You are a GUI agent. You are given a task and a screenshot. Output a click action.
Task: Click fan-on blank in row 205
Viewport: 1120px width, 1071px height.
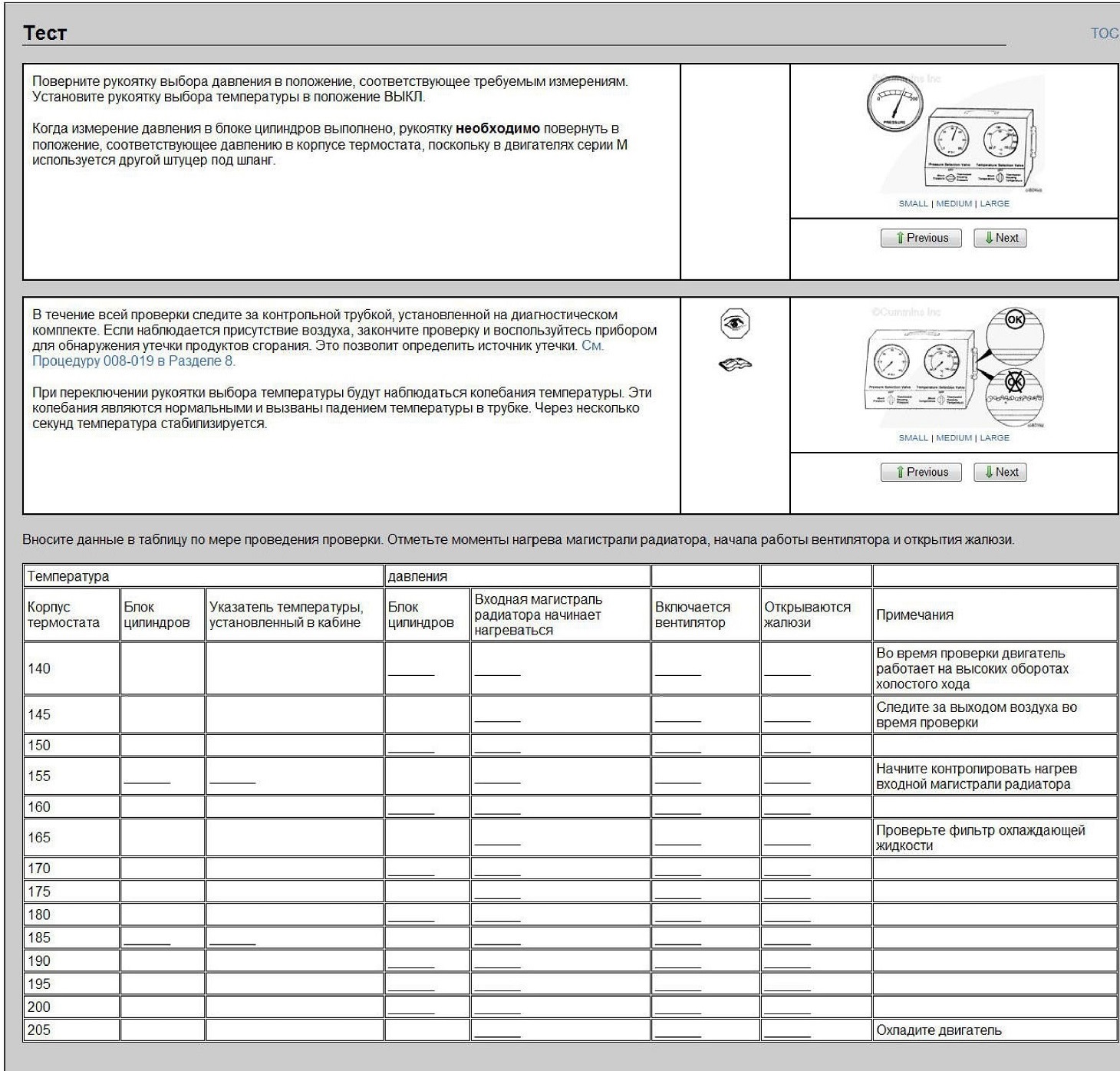pos(678,1033)
